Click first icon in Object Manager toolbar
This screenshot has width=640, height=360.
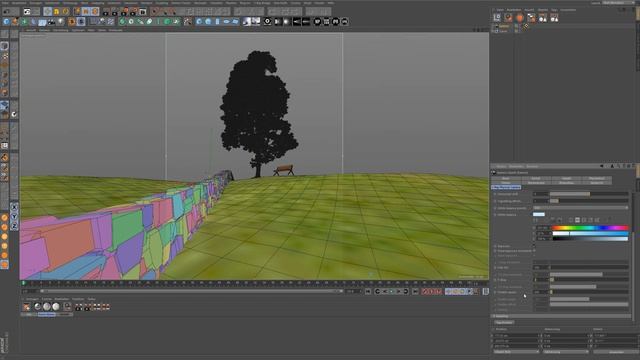[x=497, y=18]
